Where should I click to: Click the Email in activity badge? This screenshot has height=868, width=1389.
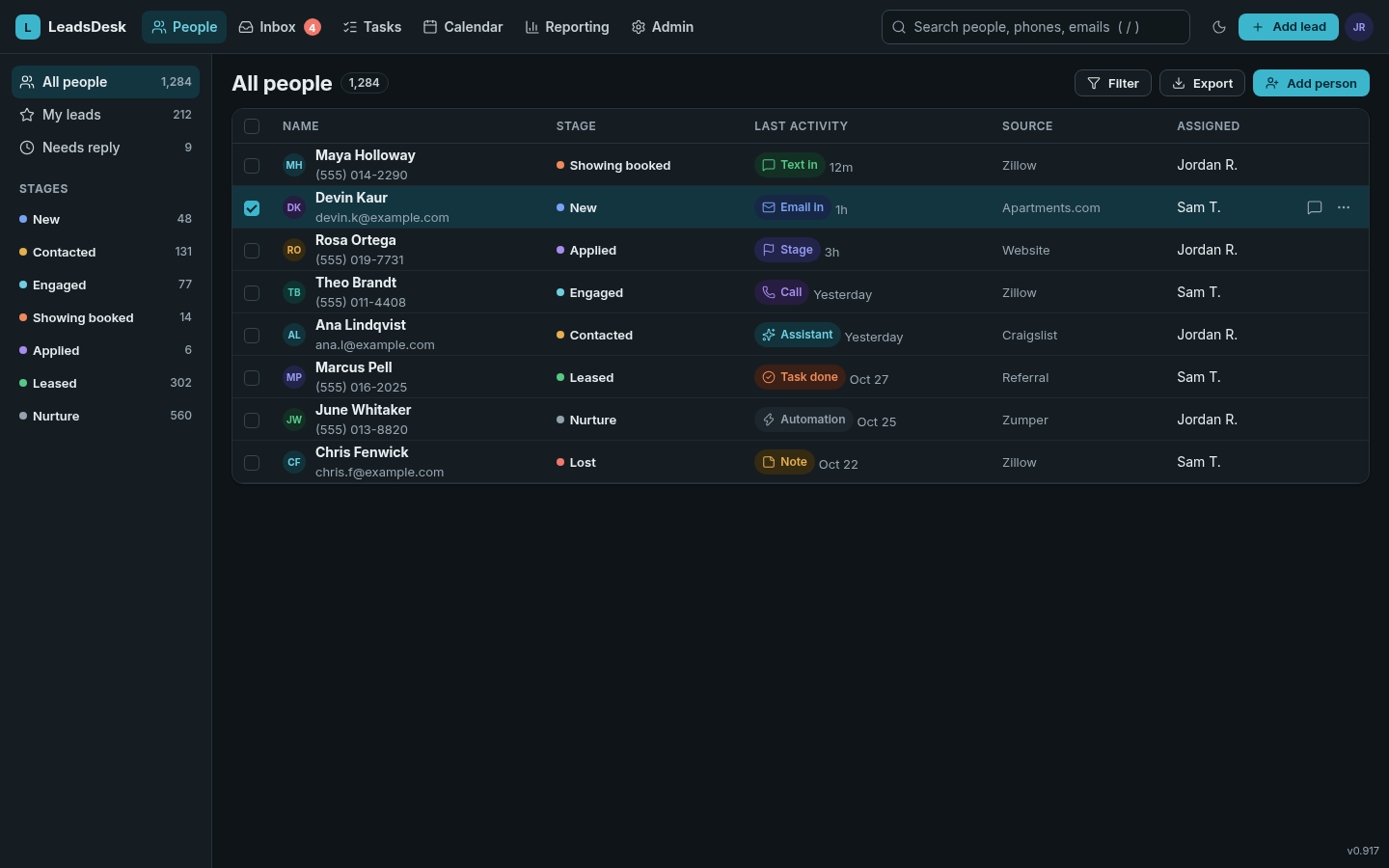click(793, 207)
